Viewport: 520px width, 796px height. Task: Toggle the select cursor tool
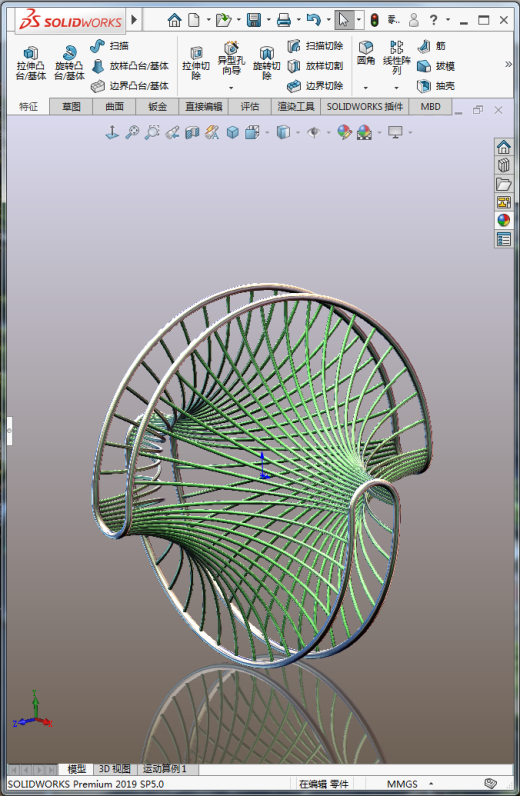pos(344,20)
